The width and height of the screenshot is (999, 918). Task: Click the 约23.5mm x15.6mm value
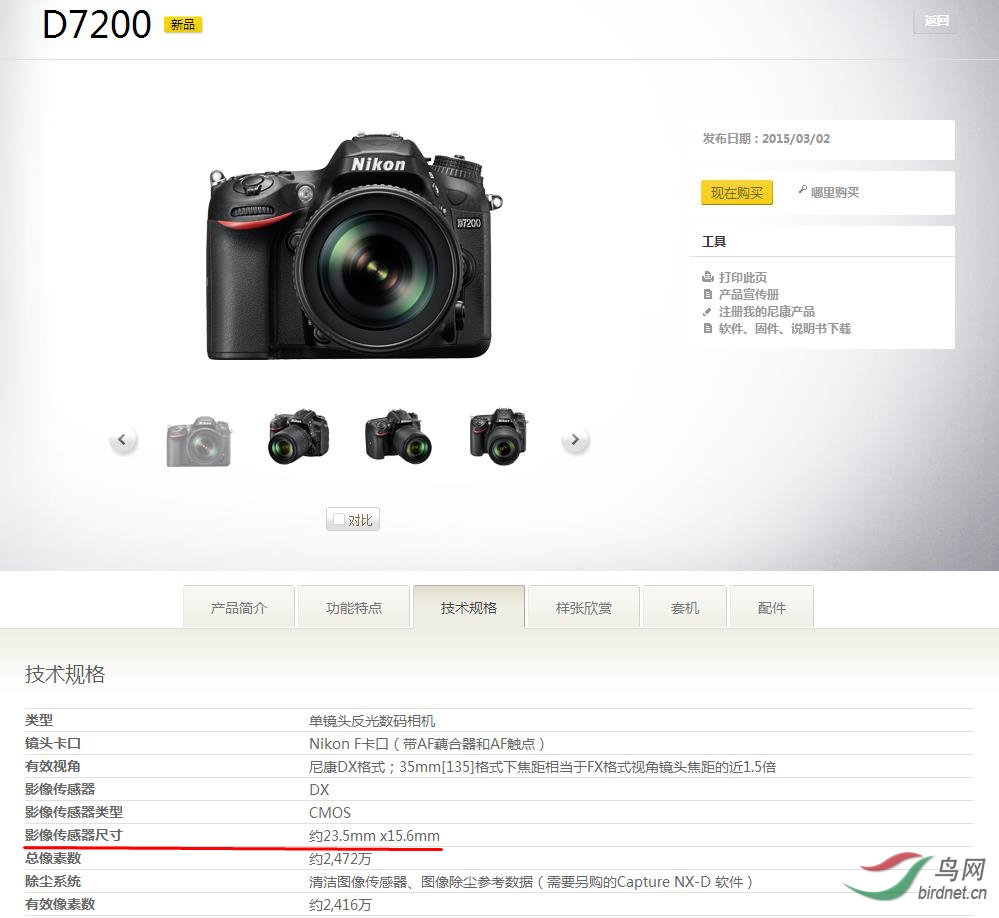click(375, 835)
